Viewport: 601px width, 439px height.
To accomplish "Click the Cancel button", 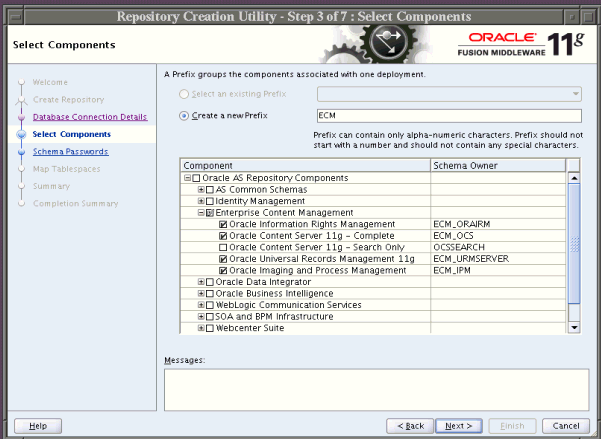I will (x=566, y=426).
